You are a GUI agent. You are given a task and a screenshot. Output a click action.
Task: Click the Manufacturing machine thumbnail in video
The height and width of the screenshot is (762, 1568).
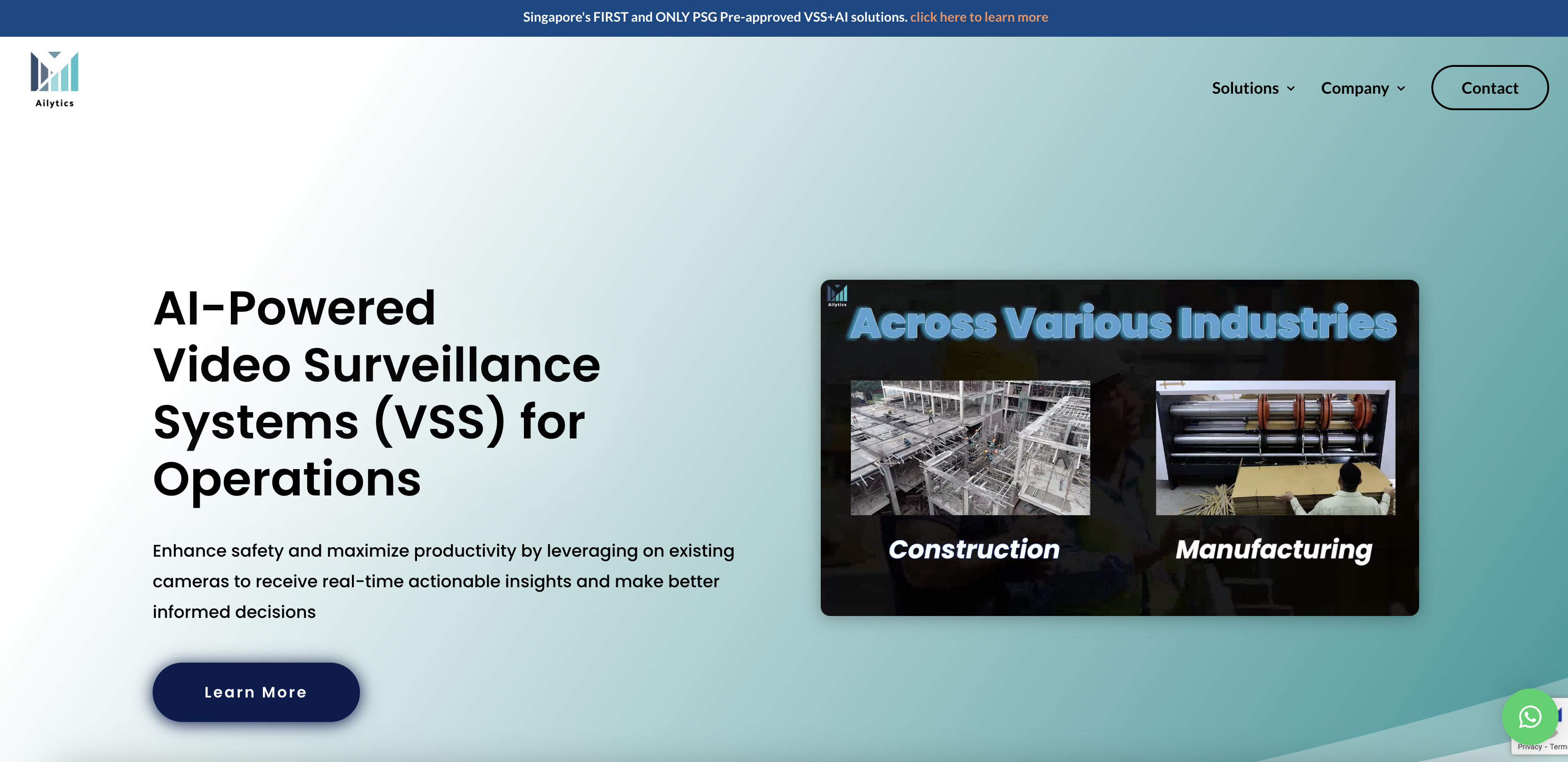pyautogui.click(x=1275, y=448)
